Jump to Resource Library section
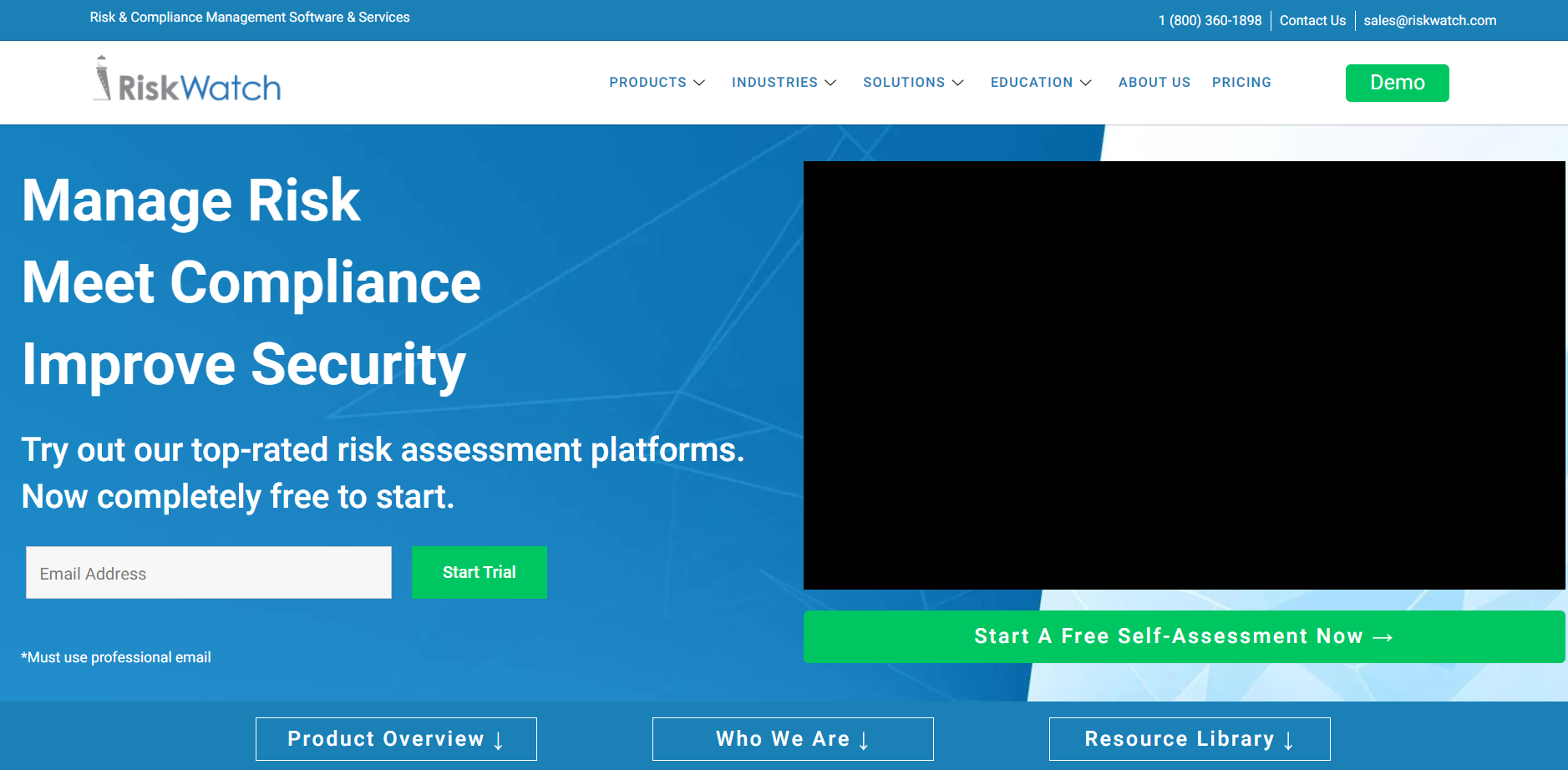 [1190, 739]
